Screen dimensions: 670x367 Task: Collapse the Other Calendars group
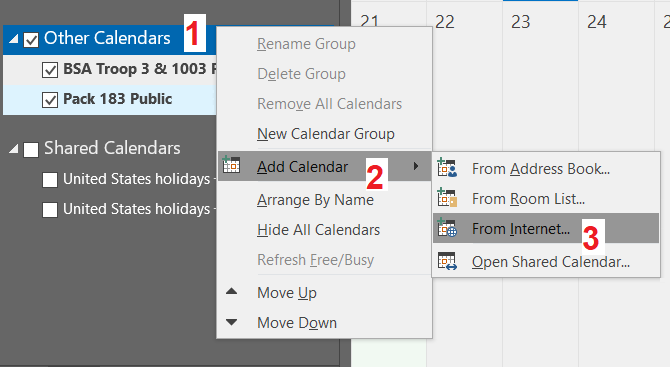point(13,39)
